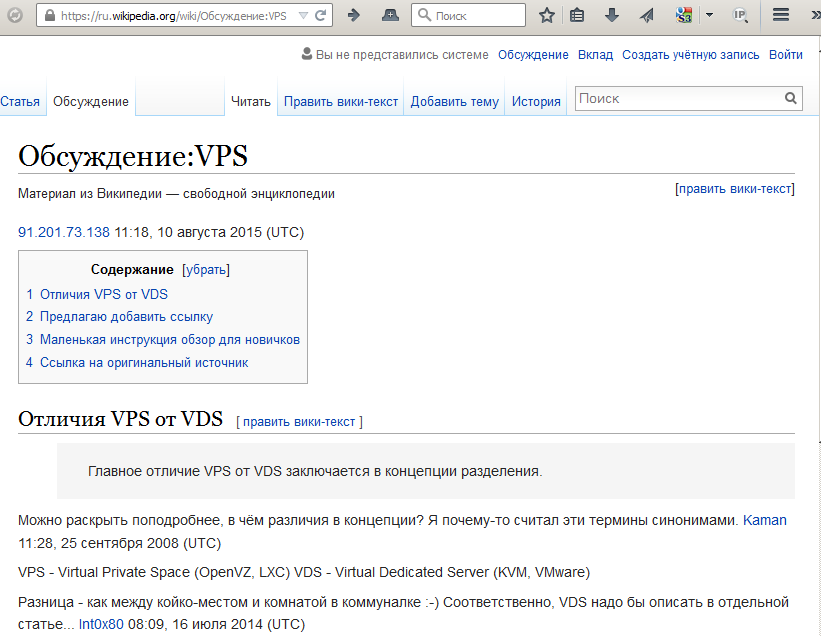Viewport: 821px width, 636px height.
Task: Click the address bar URL text
Action: pos(174,16)
